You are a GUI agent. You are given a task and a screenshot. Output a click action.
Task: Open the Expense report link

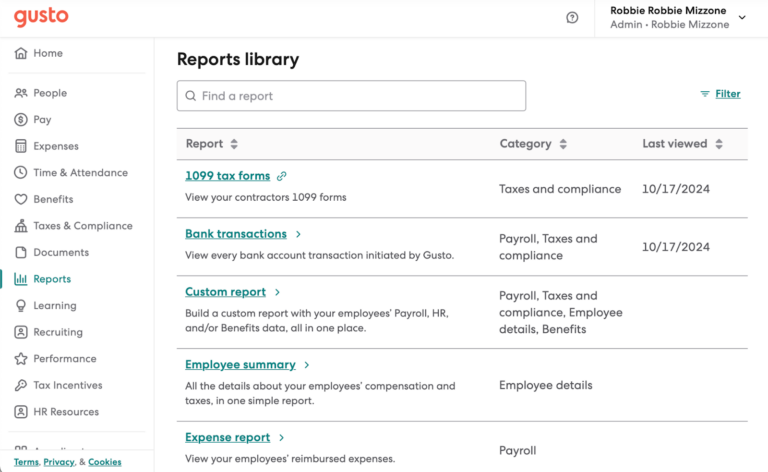coord(227,438)
